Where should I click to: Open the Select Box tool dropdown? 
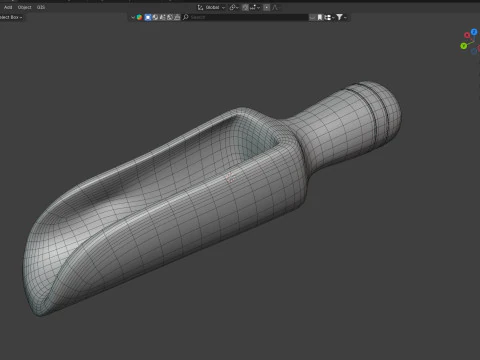click(11, 17)
